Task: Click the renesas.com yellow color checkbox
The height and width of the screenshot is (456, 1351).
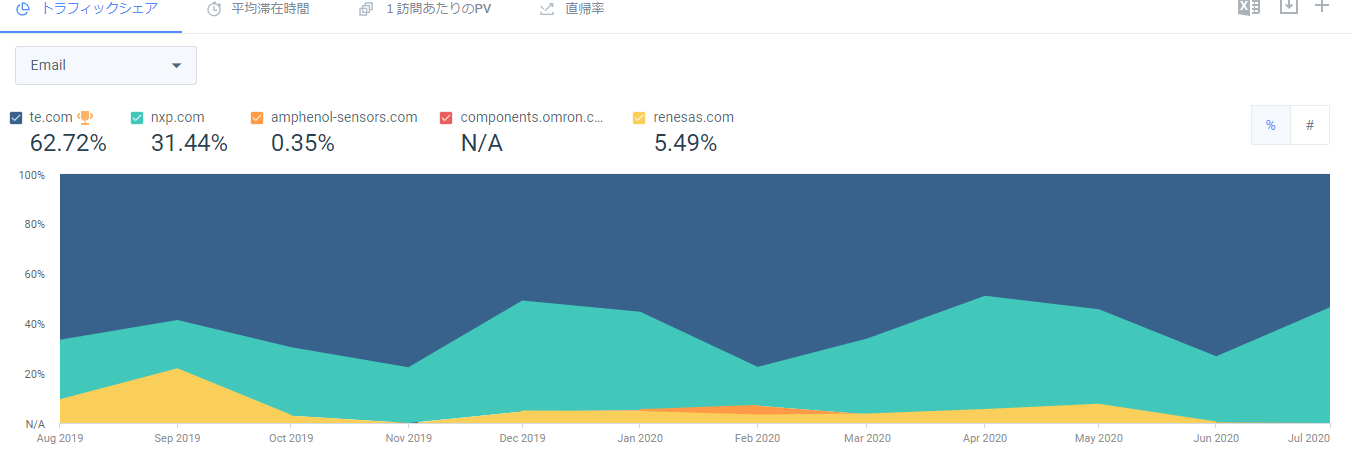Action: (640, 118)
